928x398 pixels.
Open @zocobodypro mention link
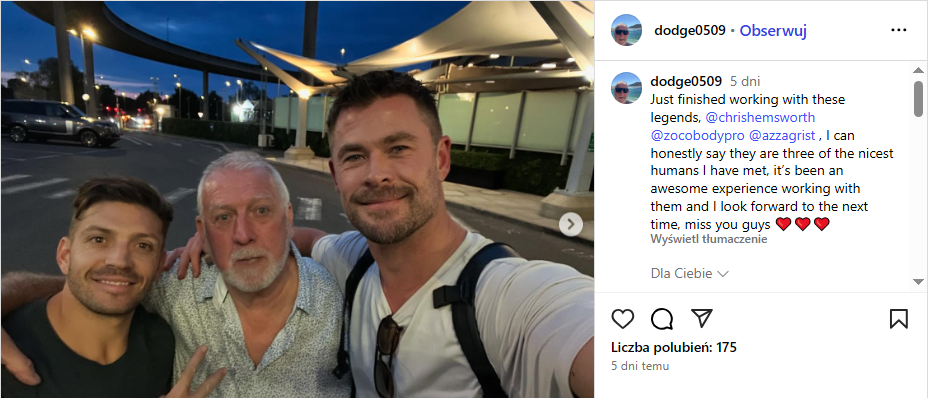point(697,136)
